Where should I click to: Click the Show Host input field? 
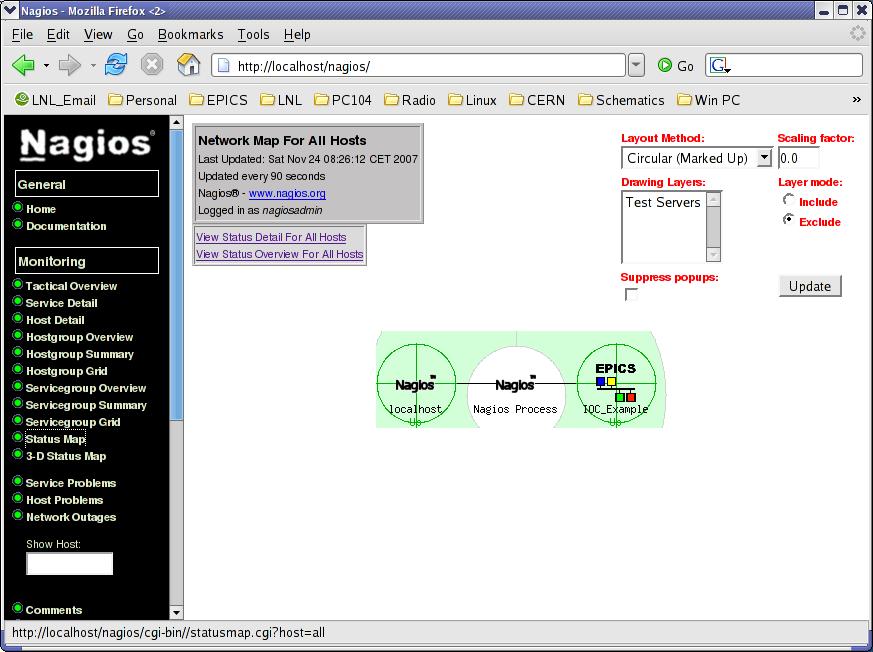pos(69,563)
